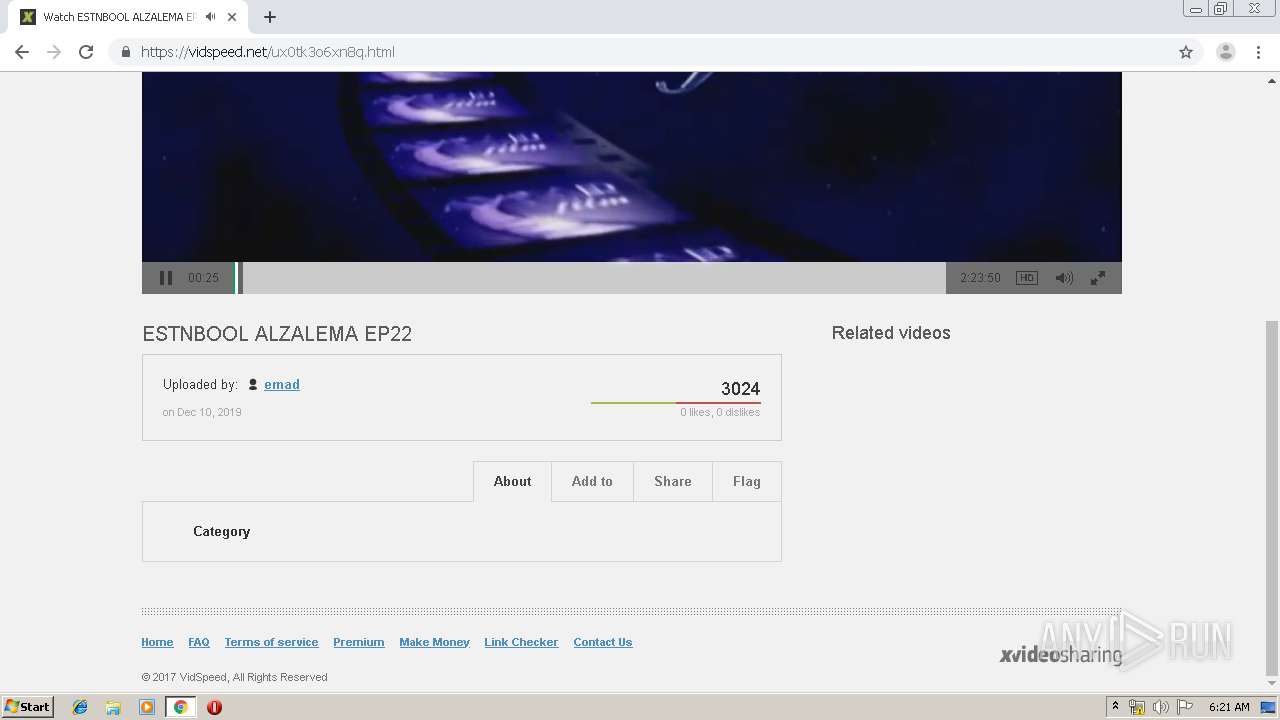Click the video frame area

click(x=632, y=167)
